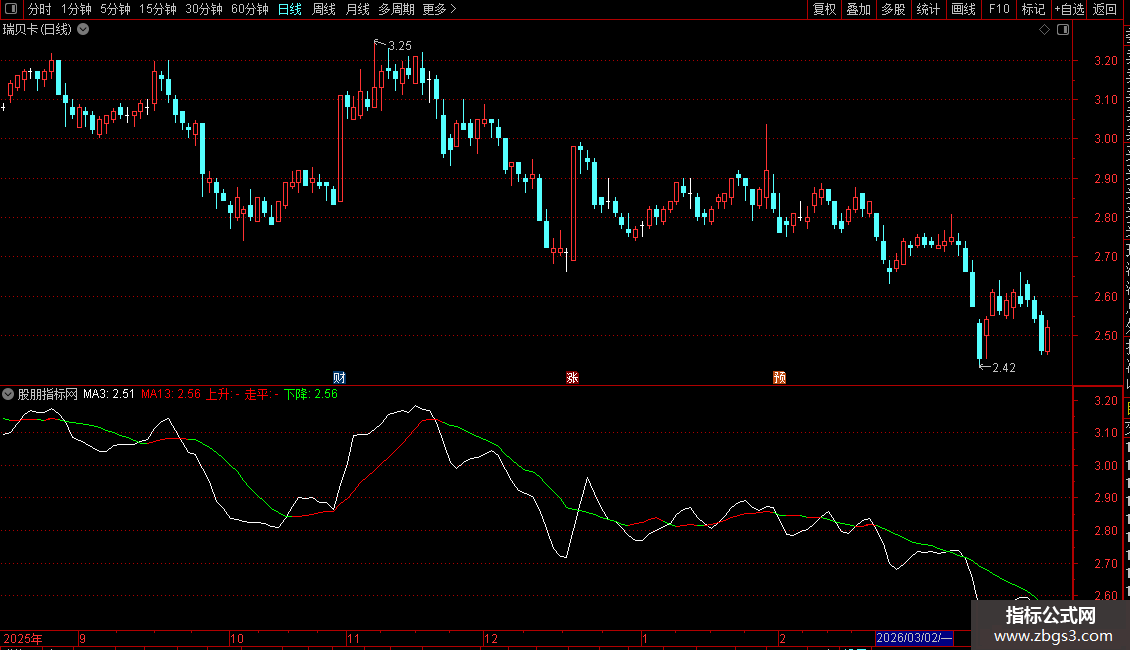1130x650 pixels.
Task: Activate the 画线 drawing tool
Action: [963, 9]
